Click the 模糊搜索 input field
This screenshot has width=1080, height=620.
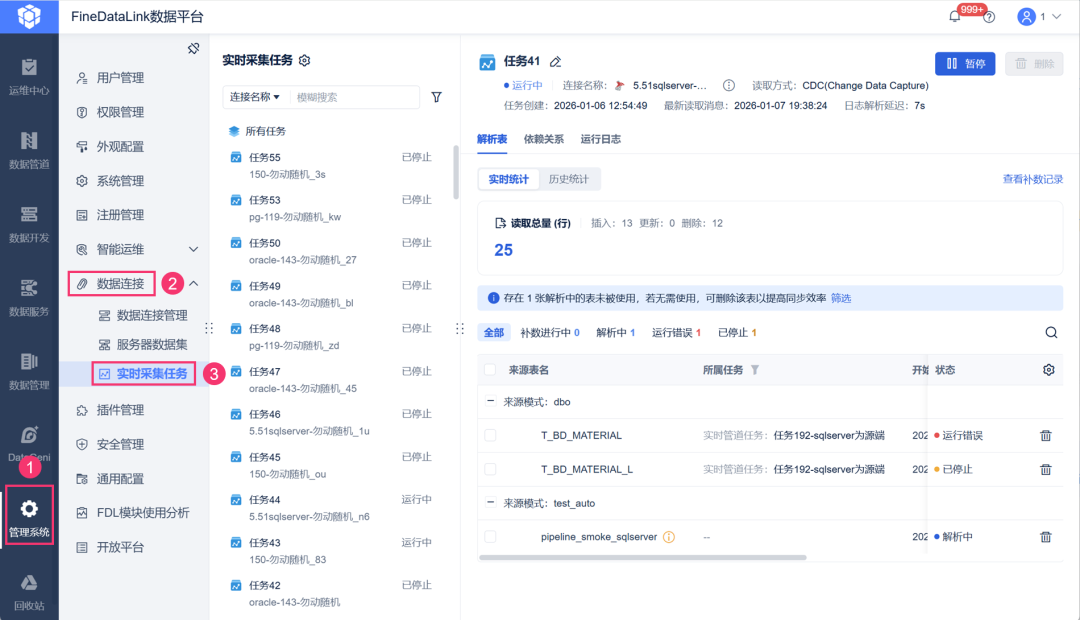point(354,97)
